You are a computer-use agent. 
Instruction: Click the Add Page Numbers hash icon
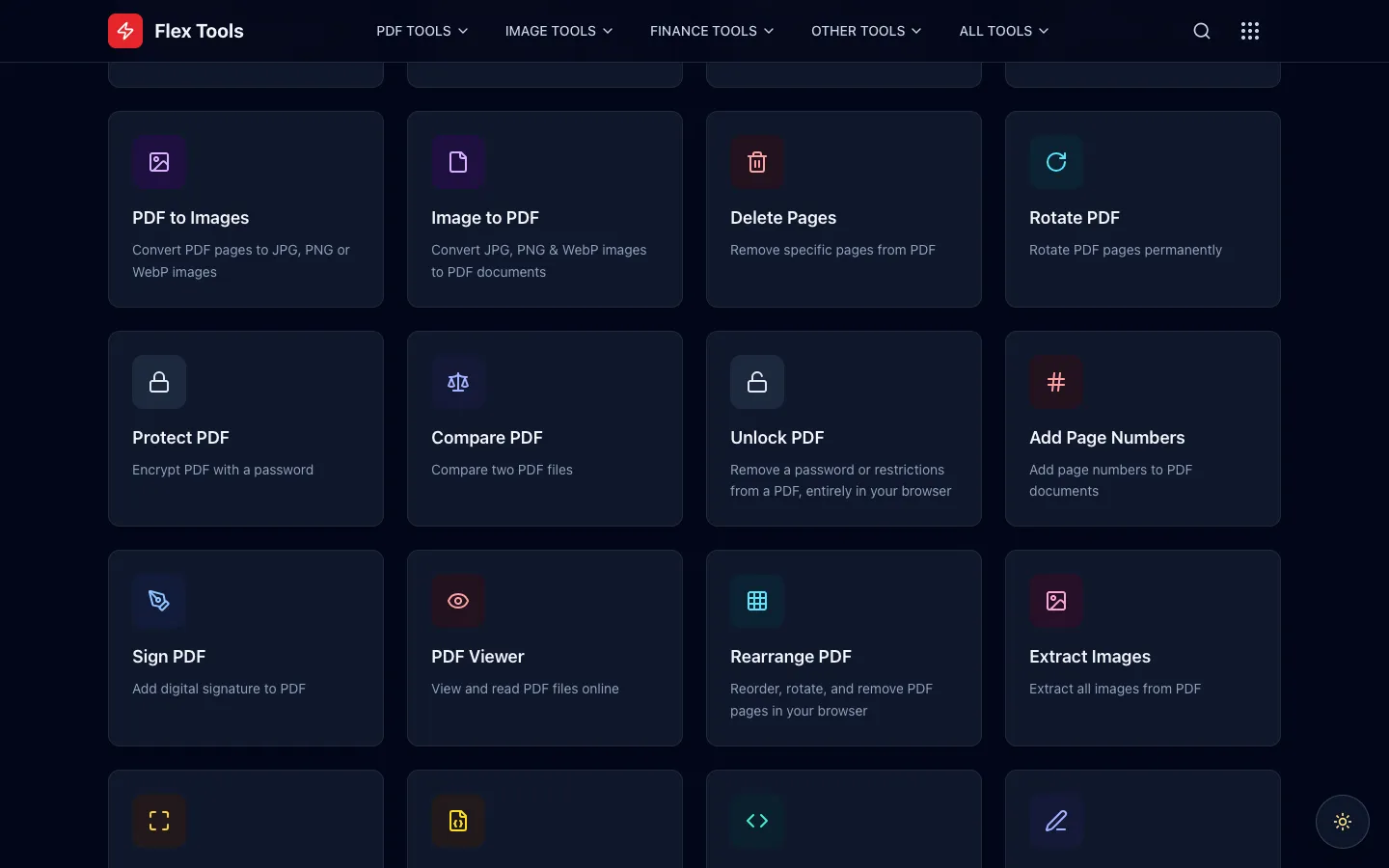coord(1056,382)
